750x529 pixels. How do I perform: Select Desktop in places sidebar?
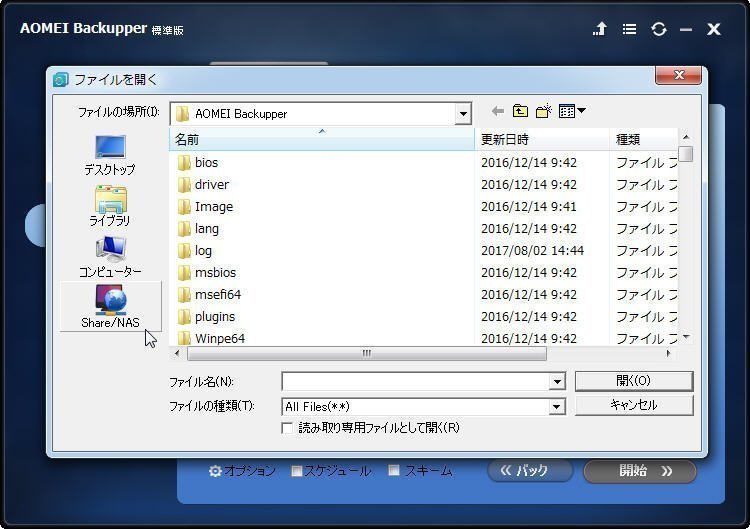[110, 155]
